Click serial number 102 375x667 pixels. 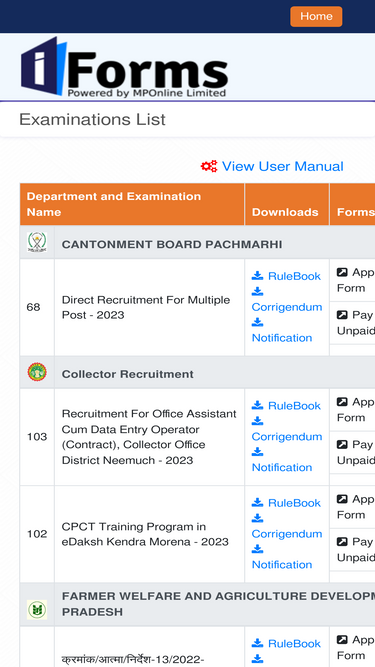37,534
